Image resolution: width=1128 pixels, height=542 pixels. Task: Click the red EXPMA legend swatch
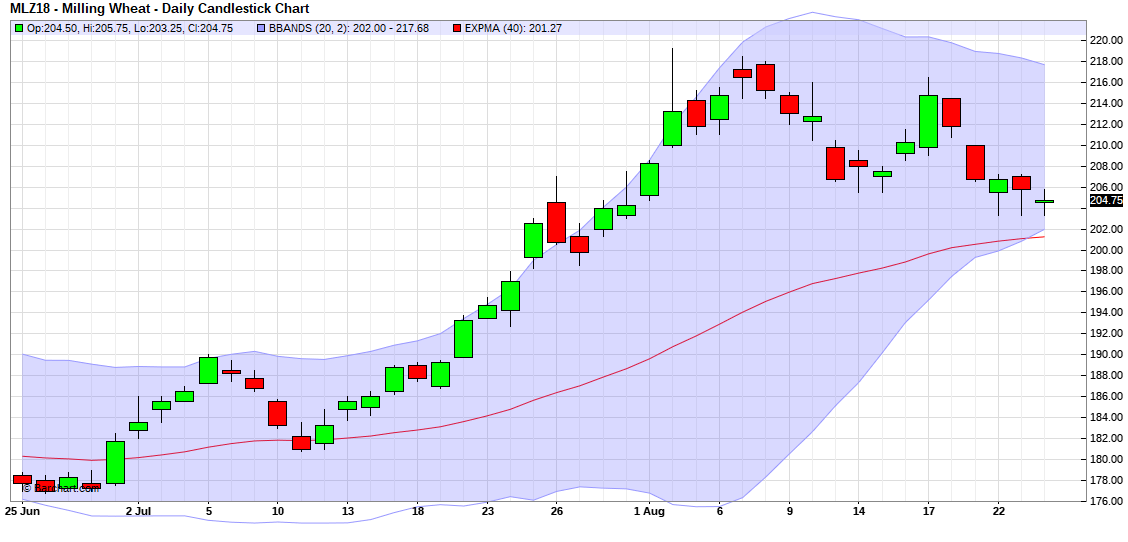coord(457,28)
